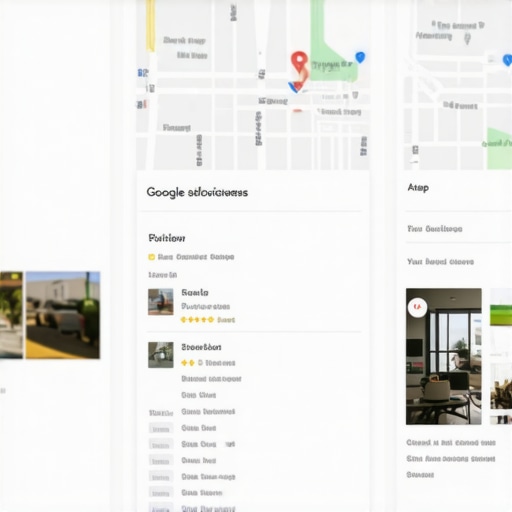Select the blue pin beside the green park

(x=360, y=57)
